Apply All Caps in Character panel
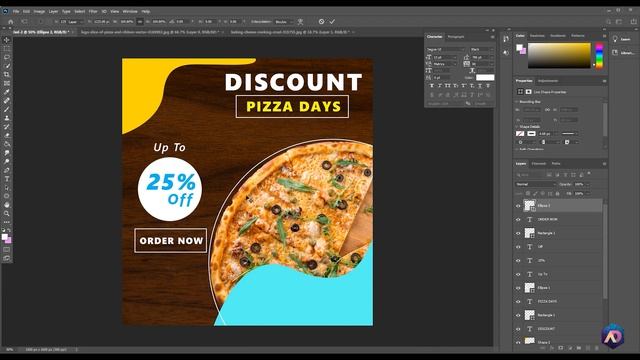Viewport: 640px width, 360px height. pyautogui.click(x=448, y=86)
